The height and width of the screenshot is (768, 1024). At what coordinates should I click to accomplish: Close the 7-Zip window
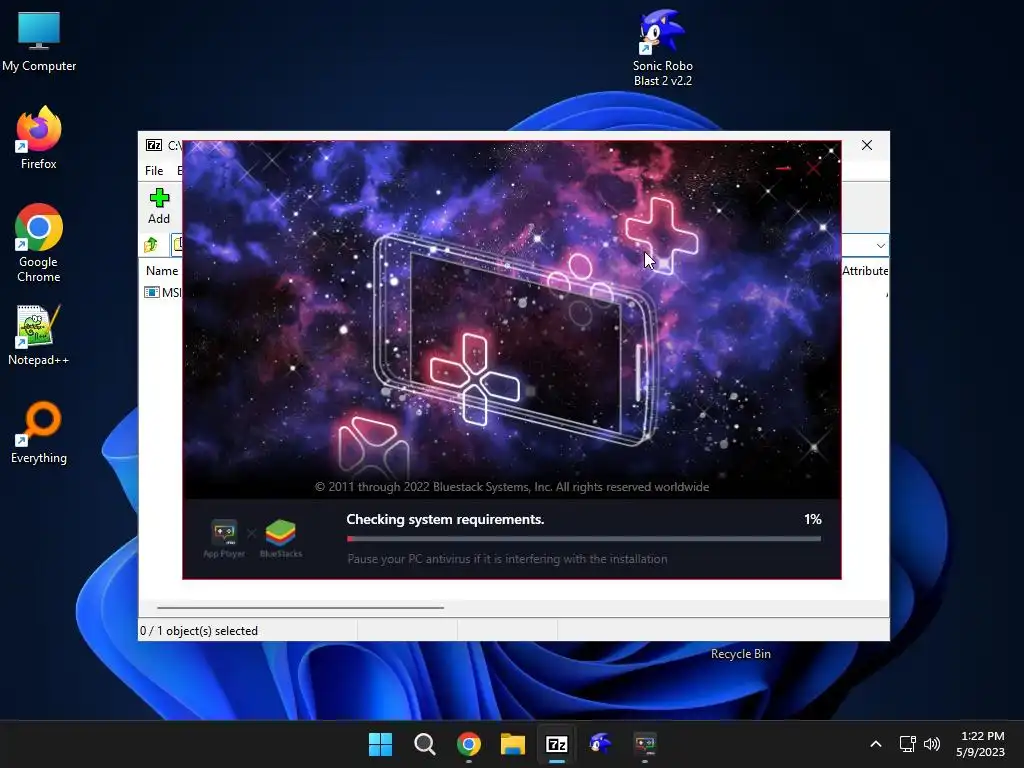point(867,145)
